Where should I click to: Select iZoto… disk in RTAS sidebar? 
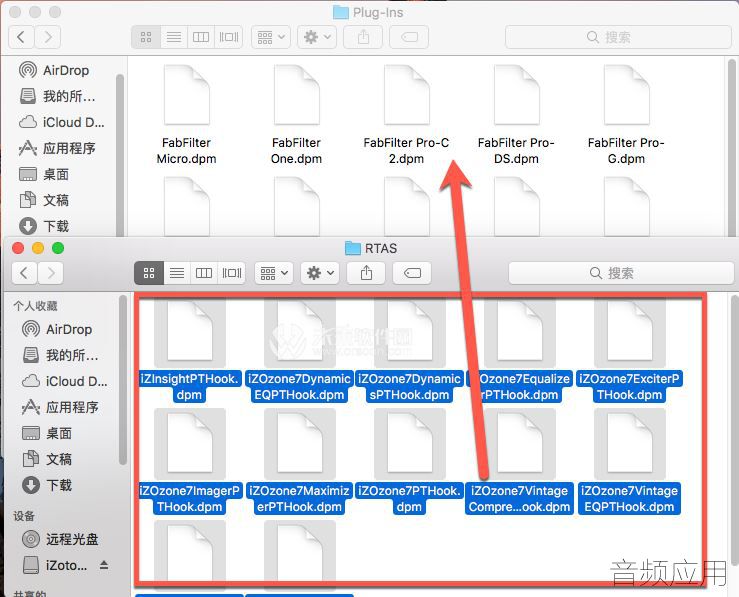pyautogui.click(x=55, y=564)
